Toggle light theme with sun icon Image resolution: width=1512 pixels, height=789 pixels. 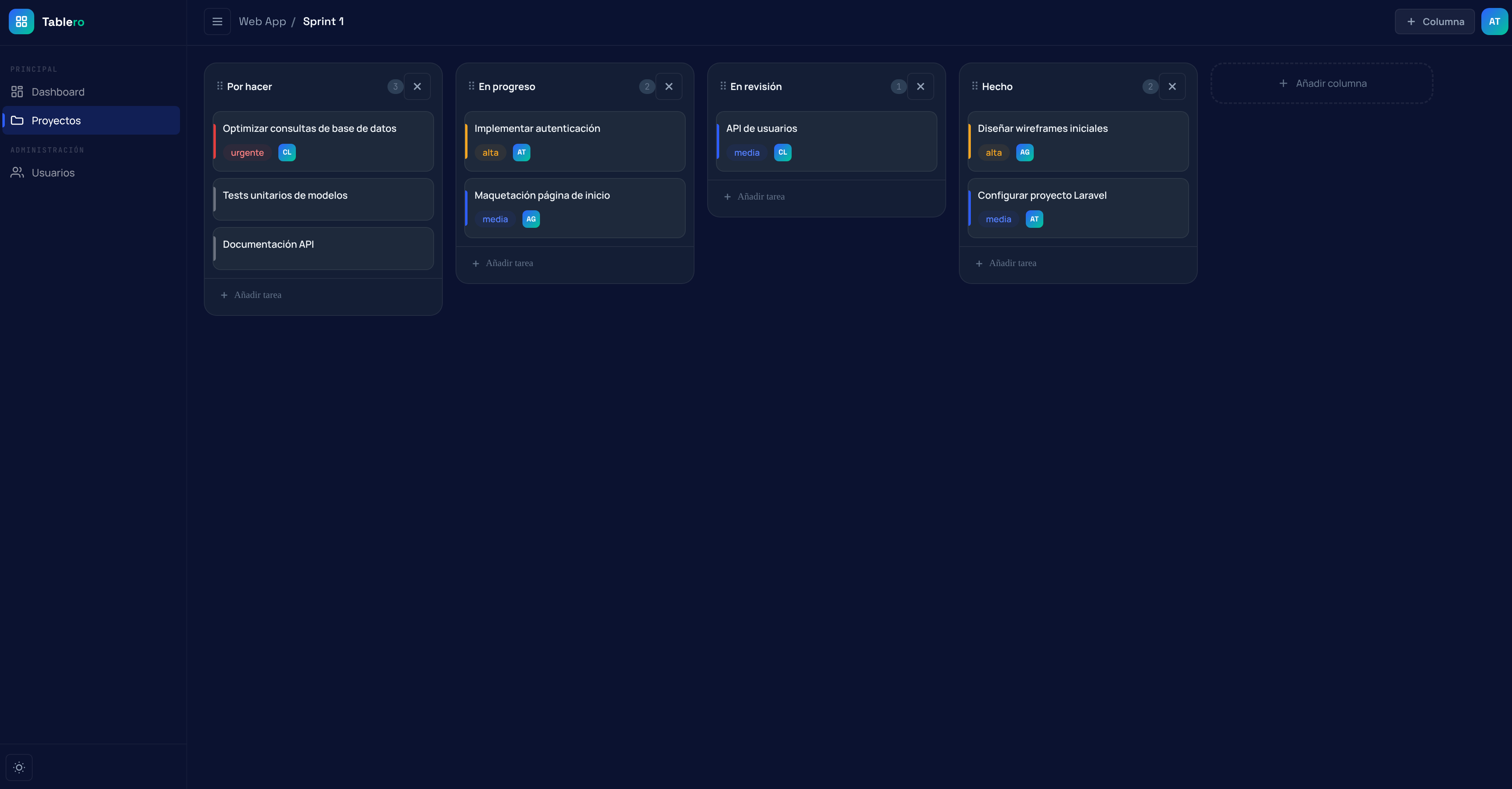pos(19,767)
